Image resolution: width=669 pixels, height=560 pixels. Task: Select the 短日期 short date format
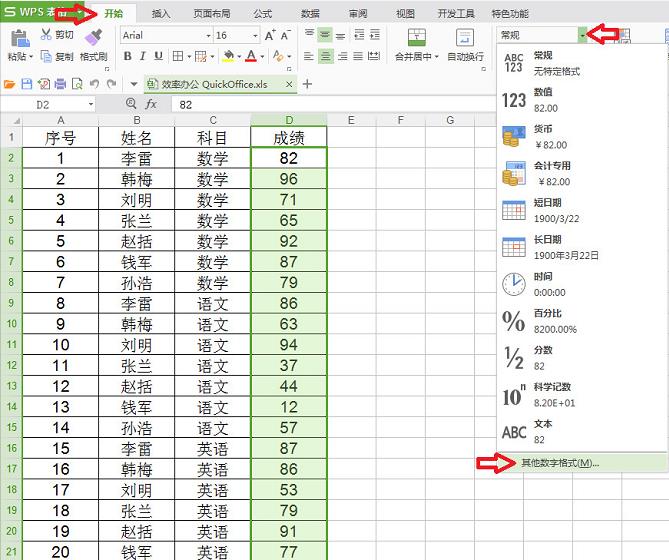(x=582, y=211)
